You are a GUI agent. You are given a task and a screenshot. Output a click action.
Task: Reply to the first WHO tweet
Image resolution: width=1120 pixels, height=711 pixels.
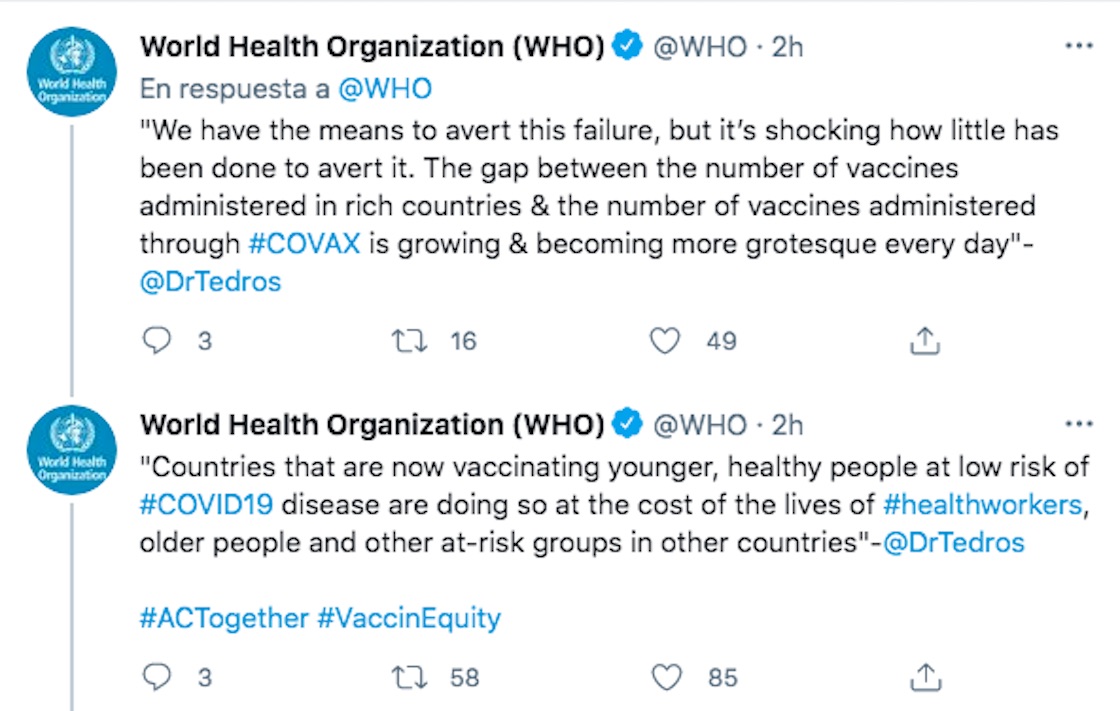tap(158, 342)
